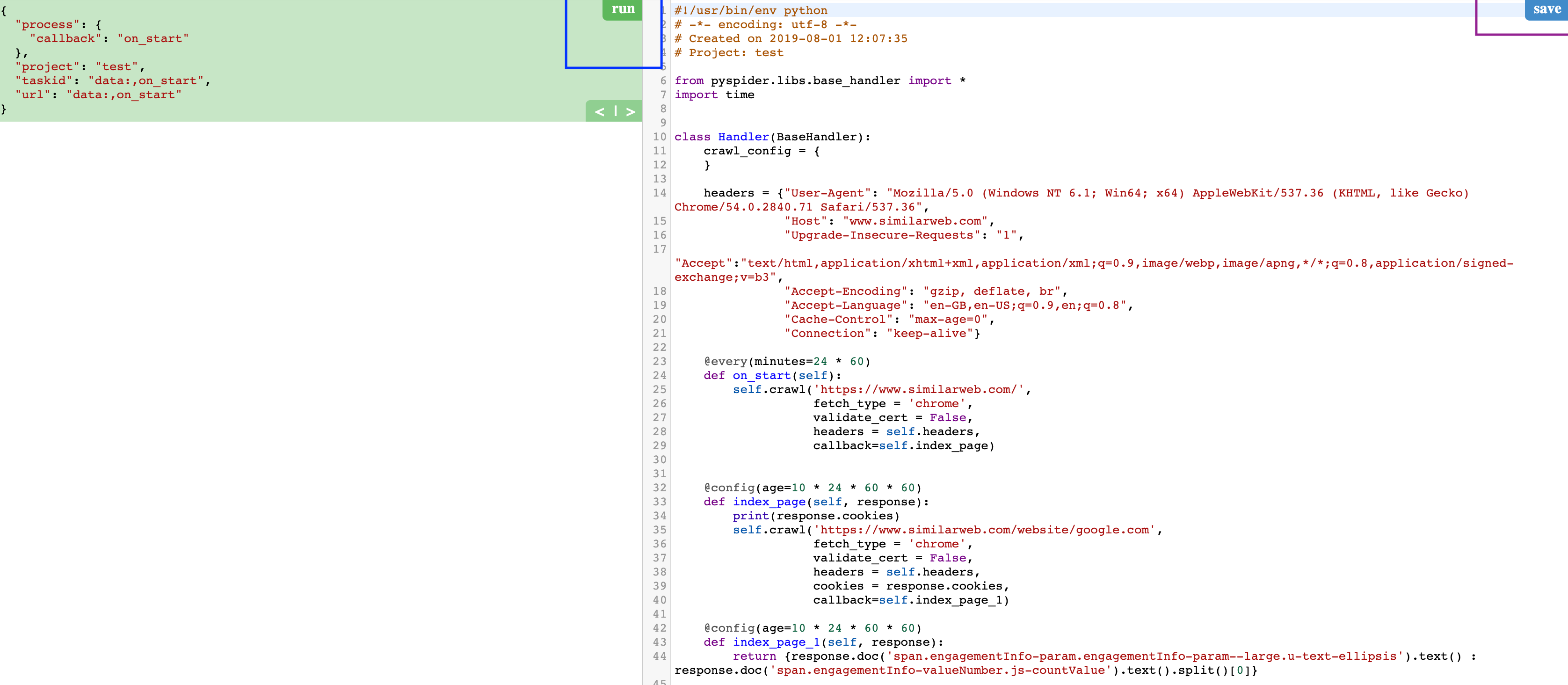Click the "project": "test" JSON line
The width and height of the screenshot is (1568, 685).
[x=80, y=66]
